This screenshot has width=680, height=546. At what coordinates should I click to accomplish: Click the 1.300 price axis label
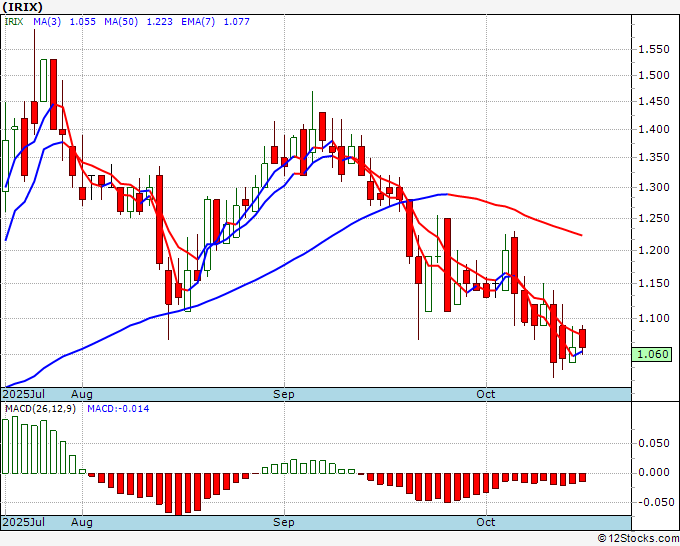coord(654,187)
